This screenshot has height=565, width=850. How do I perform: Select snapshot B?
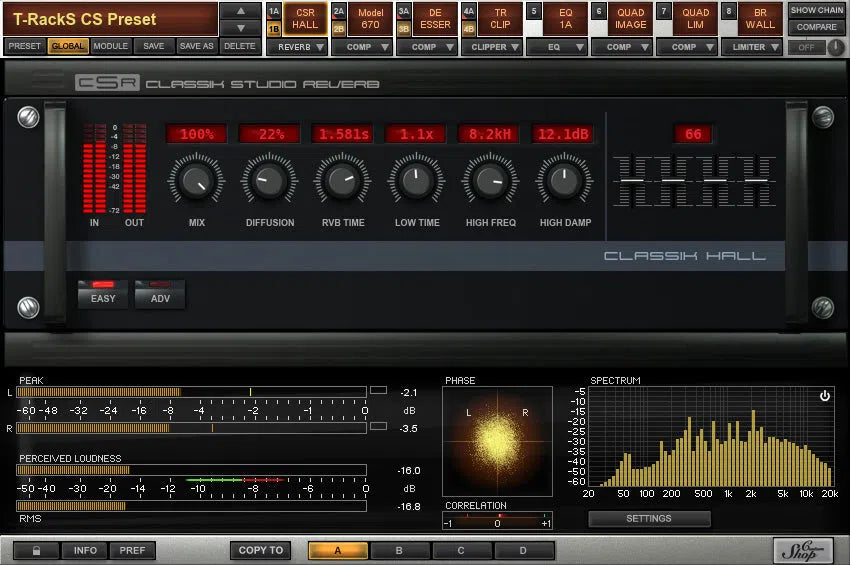[398, 550]
